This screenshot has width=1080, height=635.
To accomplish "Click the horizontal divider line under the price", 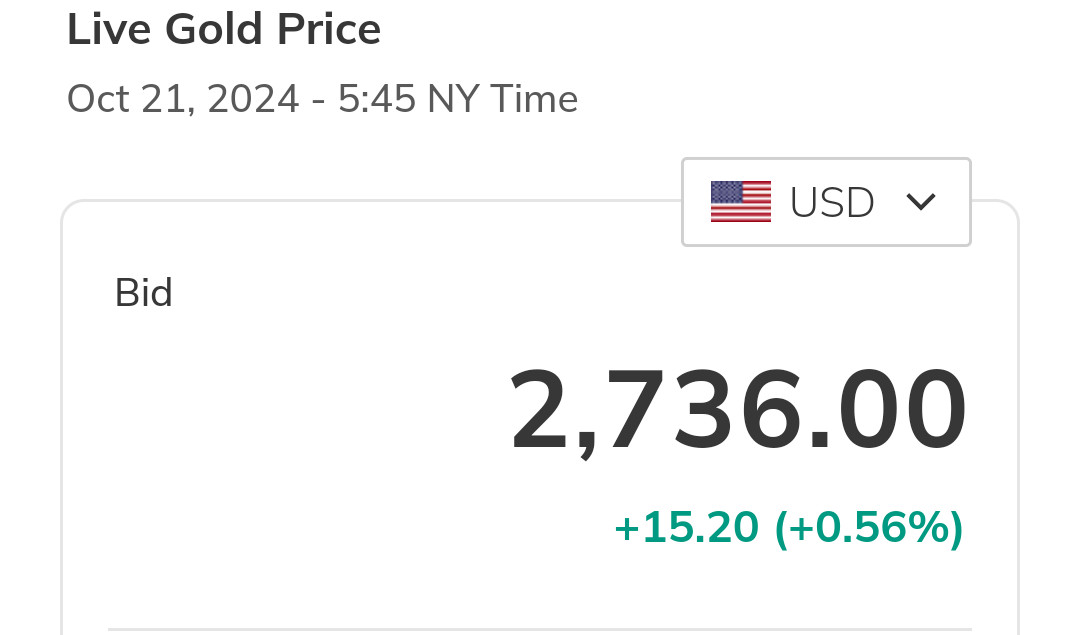I will [540, 630].
